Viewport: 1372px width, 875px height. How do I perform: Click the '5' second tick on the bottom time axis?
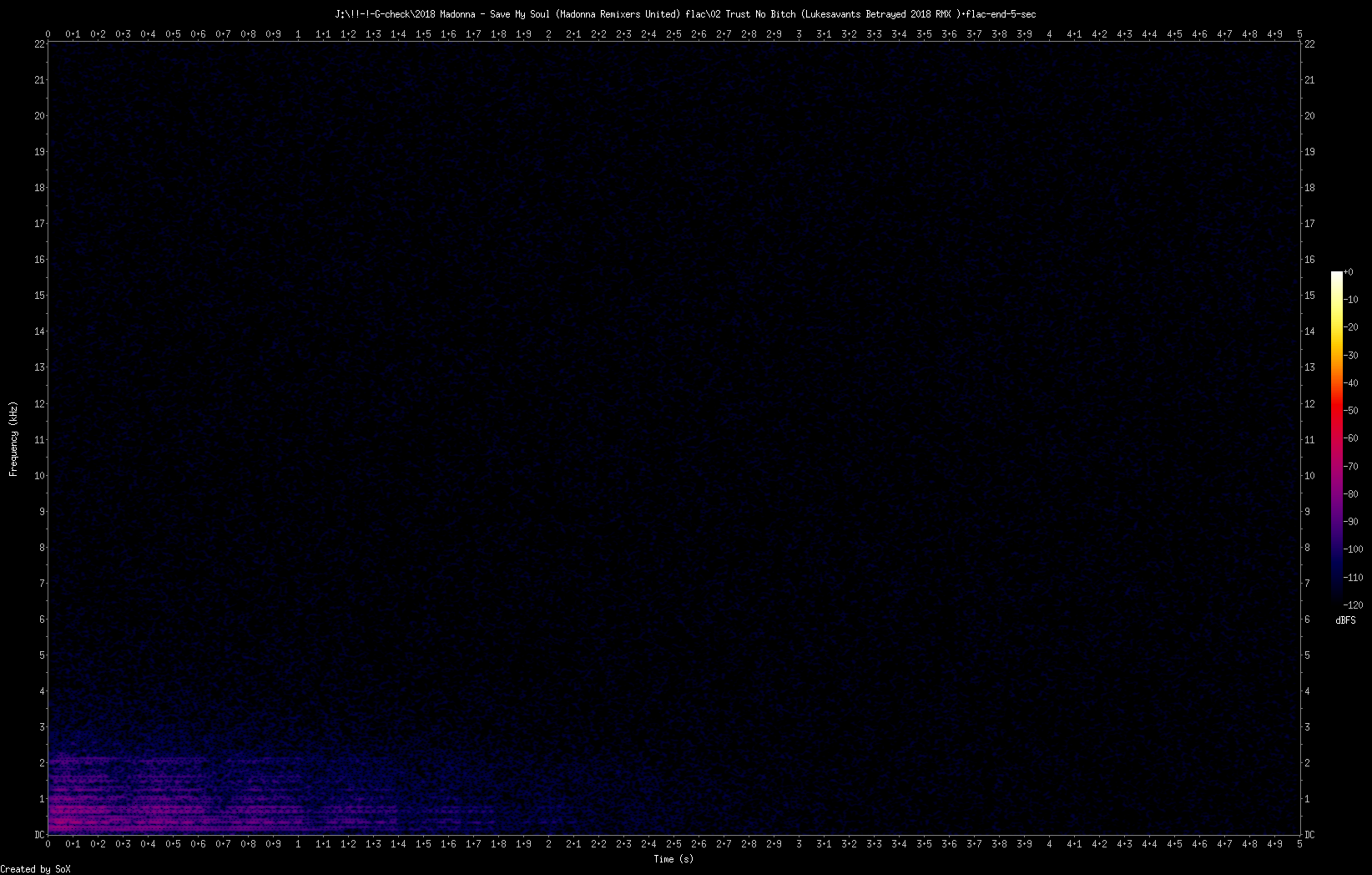(1299, 844)
